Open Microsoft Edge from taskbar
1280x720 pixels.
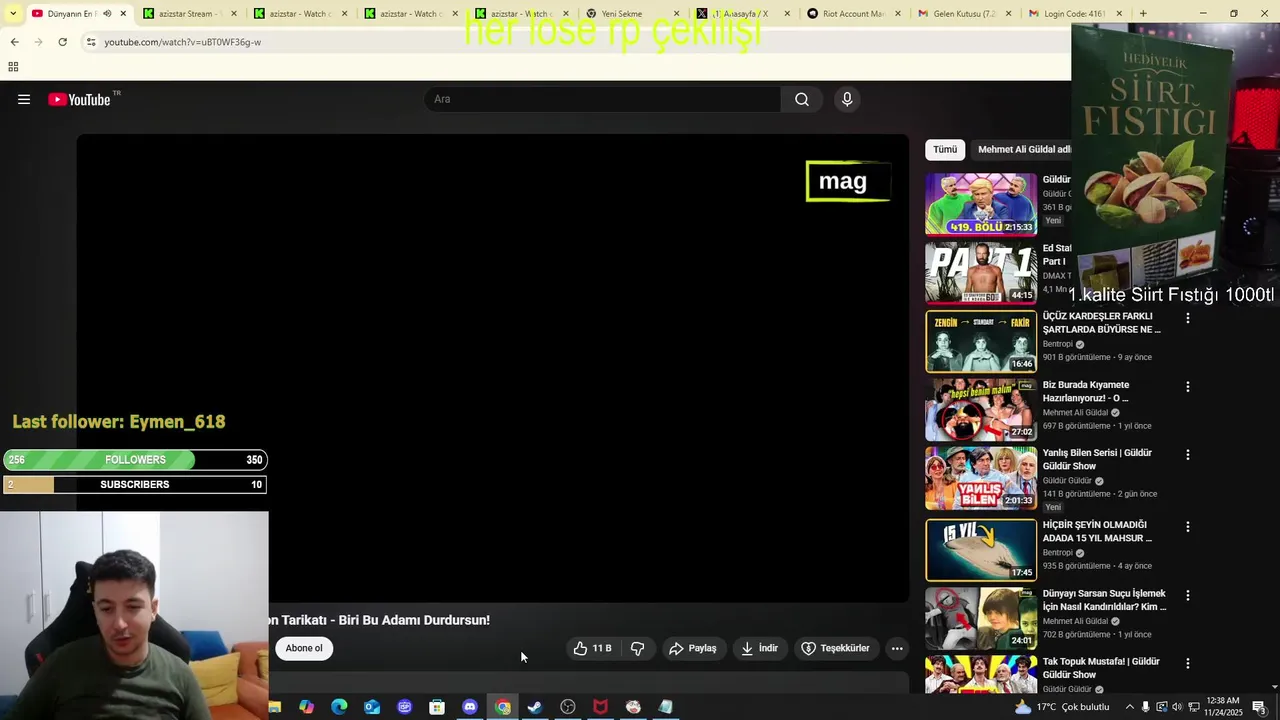pyautogui.click(x=339, y=707)
